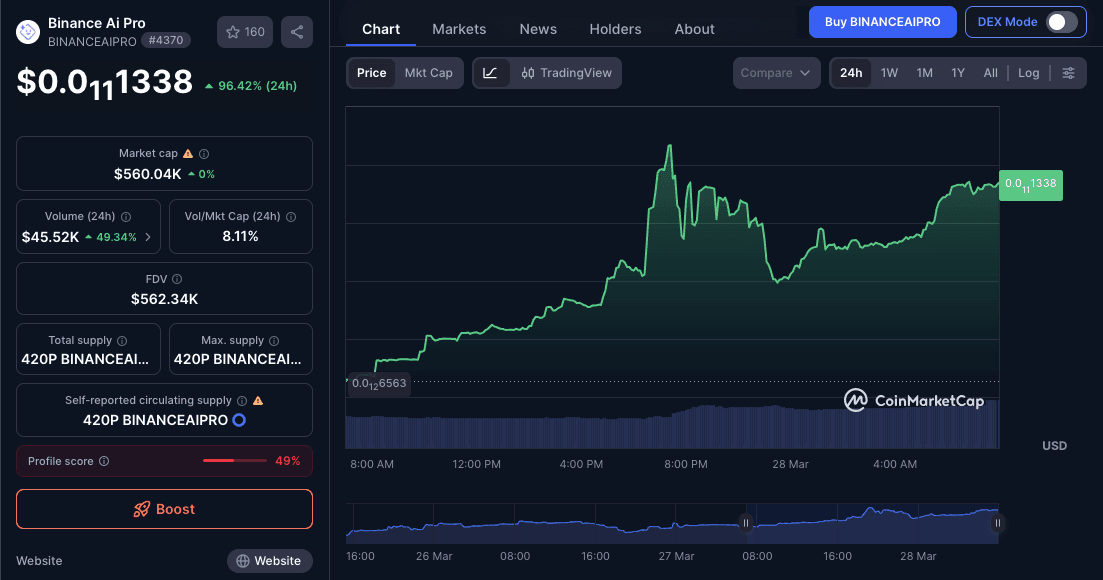Open the USD currency selector

click(x=1054, y=445)
